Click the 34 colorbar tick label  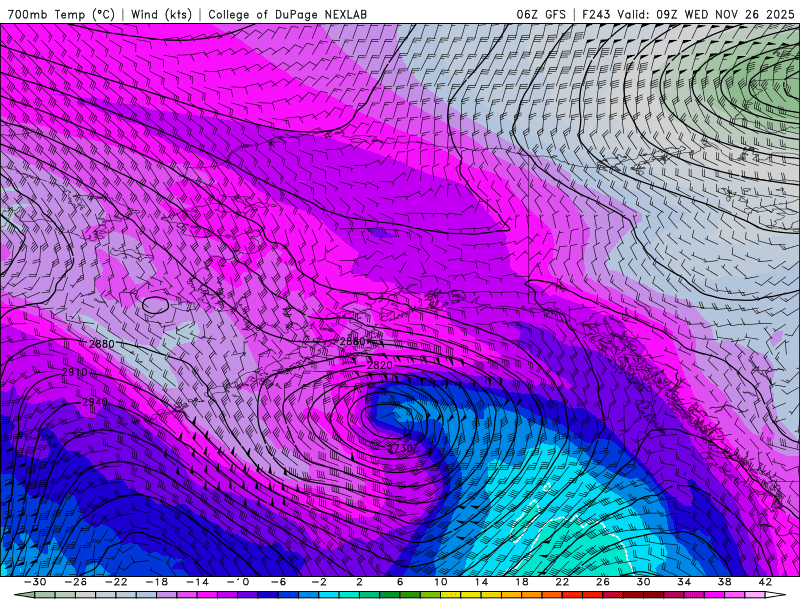coord(684,582)
